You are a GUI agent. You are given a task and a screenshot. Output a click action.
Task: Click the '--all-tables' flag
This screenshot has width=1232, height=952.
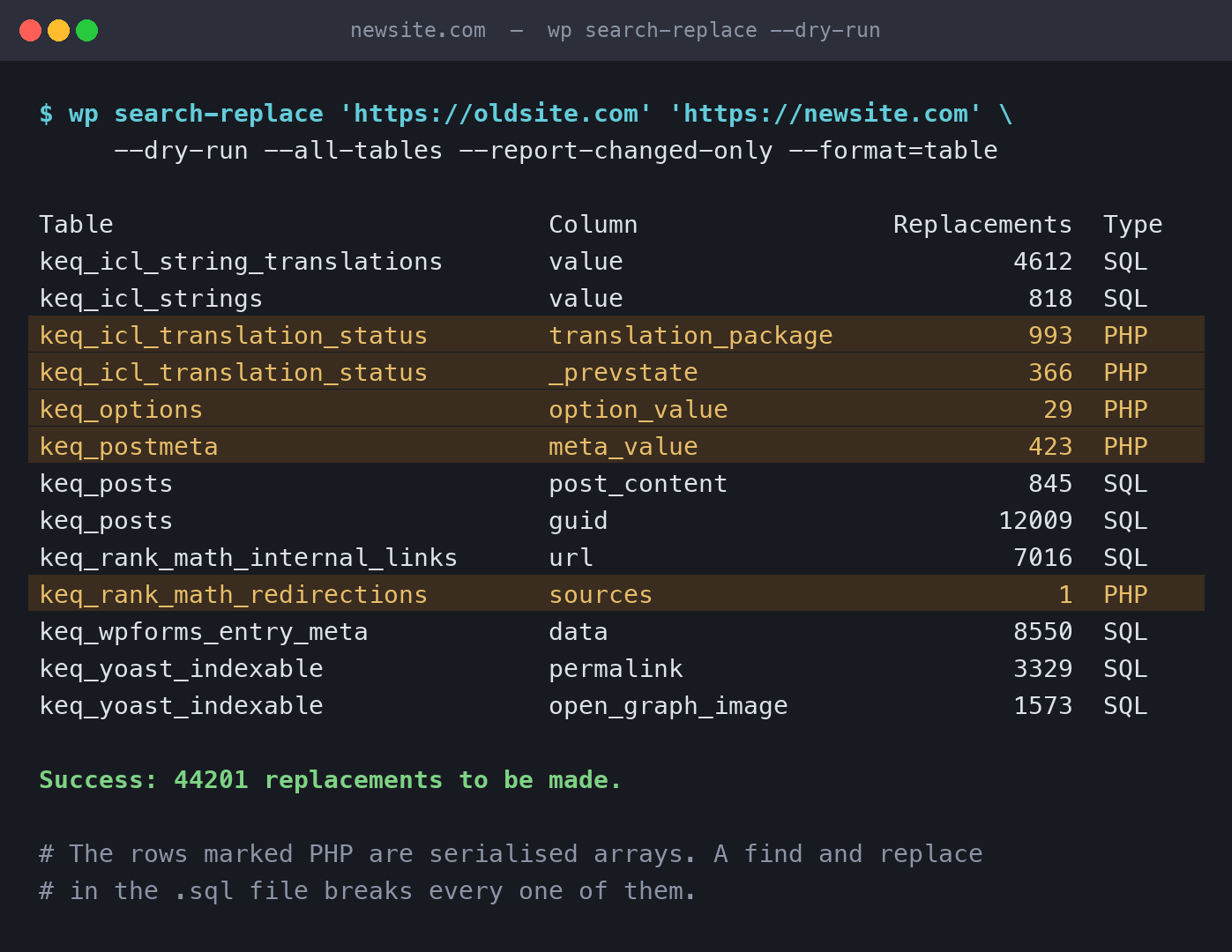pos(354,151)
